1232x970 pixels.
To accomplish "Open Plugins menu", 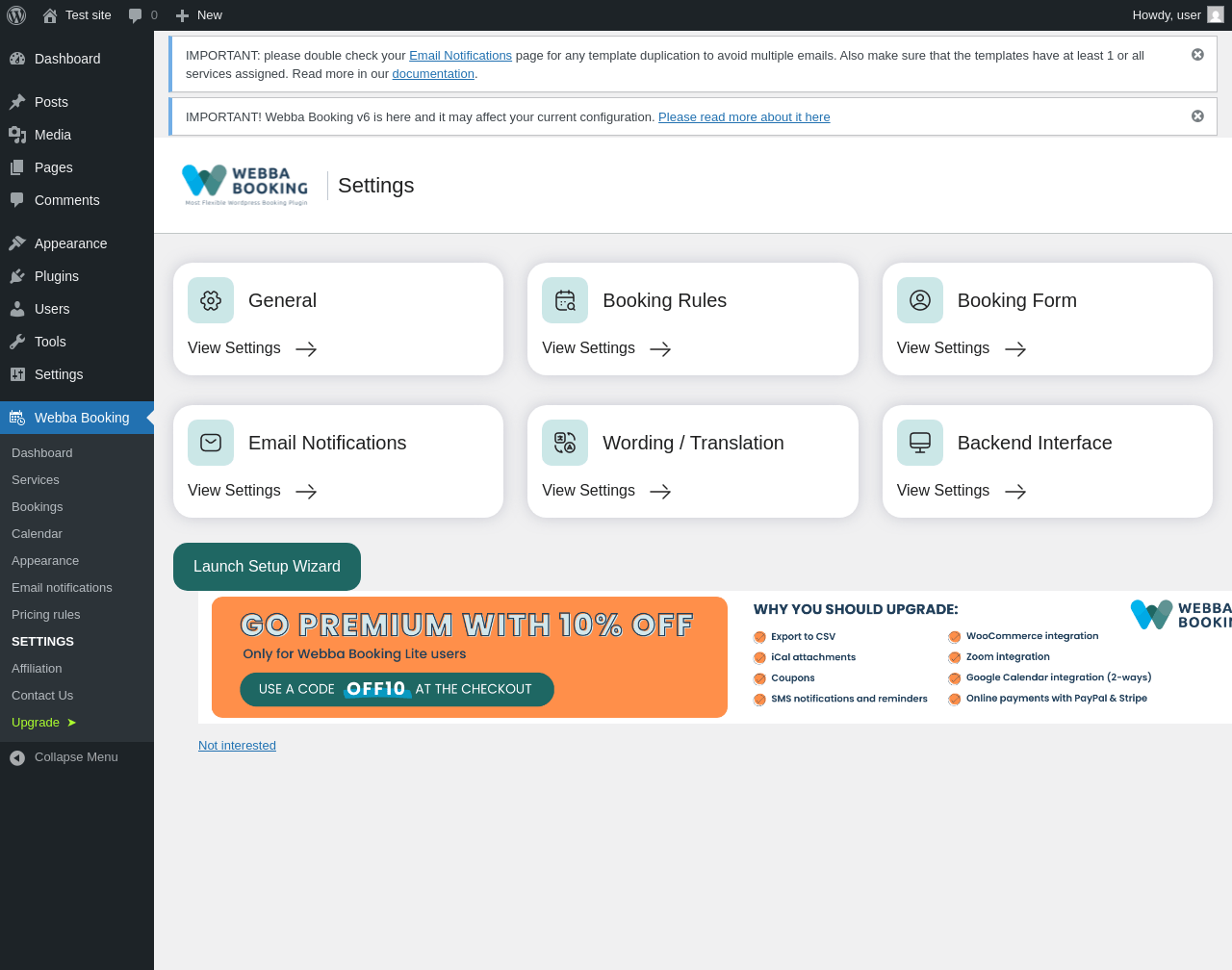I will pyautogui.click(x=77, y=276).
